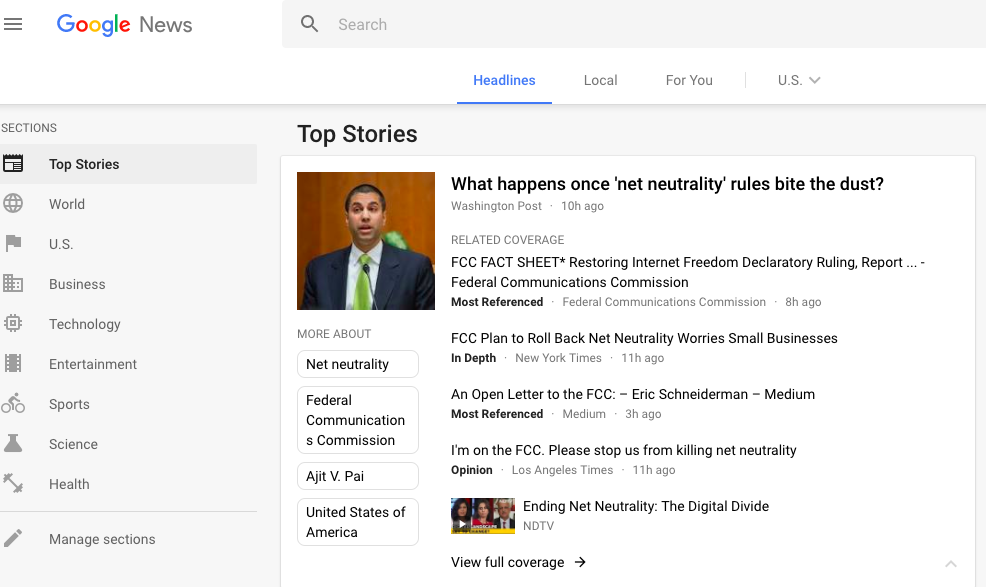Click the magnifier search icon
The width and height of the screenshot is (986, 587).
pyautogui.click(x=309, y=24)
